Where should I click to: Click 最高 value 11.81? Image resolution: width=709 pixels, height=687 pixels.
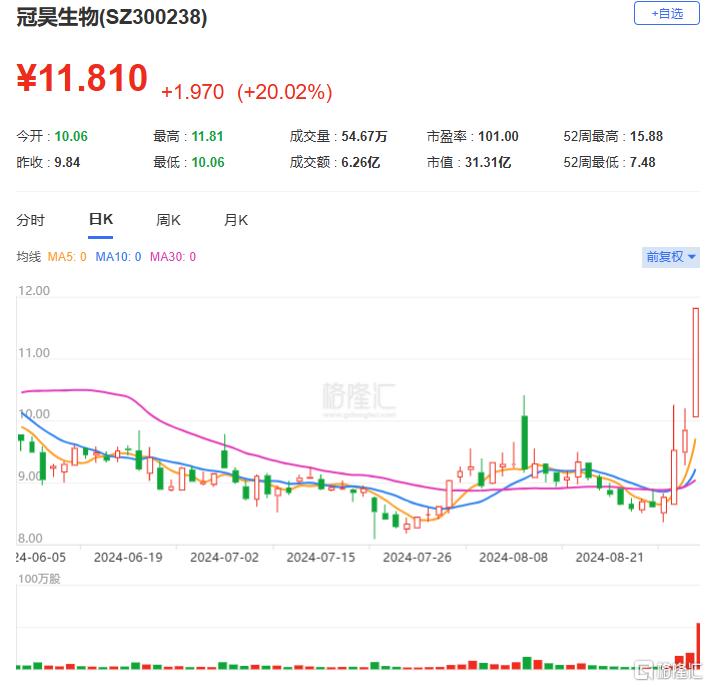coord(207,136)
